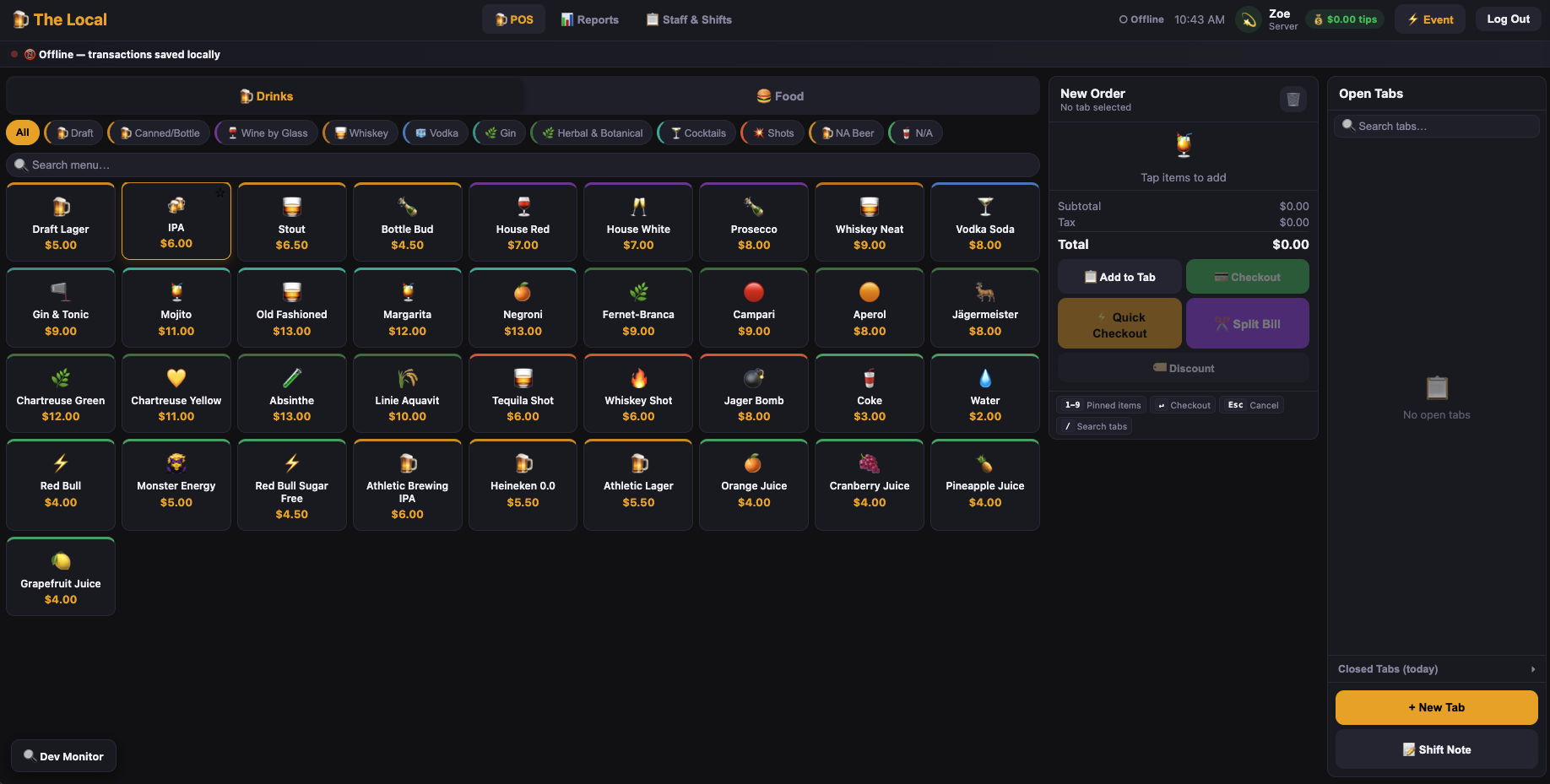Add Prosecco to the order
This screenshot has width=1550, height=784.
pyautogui.click(x=754, y=223)
